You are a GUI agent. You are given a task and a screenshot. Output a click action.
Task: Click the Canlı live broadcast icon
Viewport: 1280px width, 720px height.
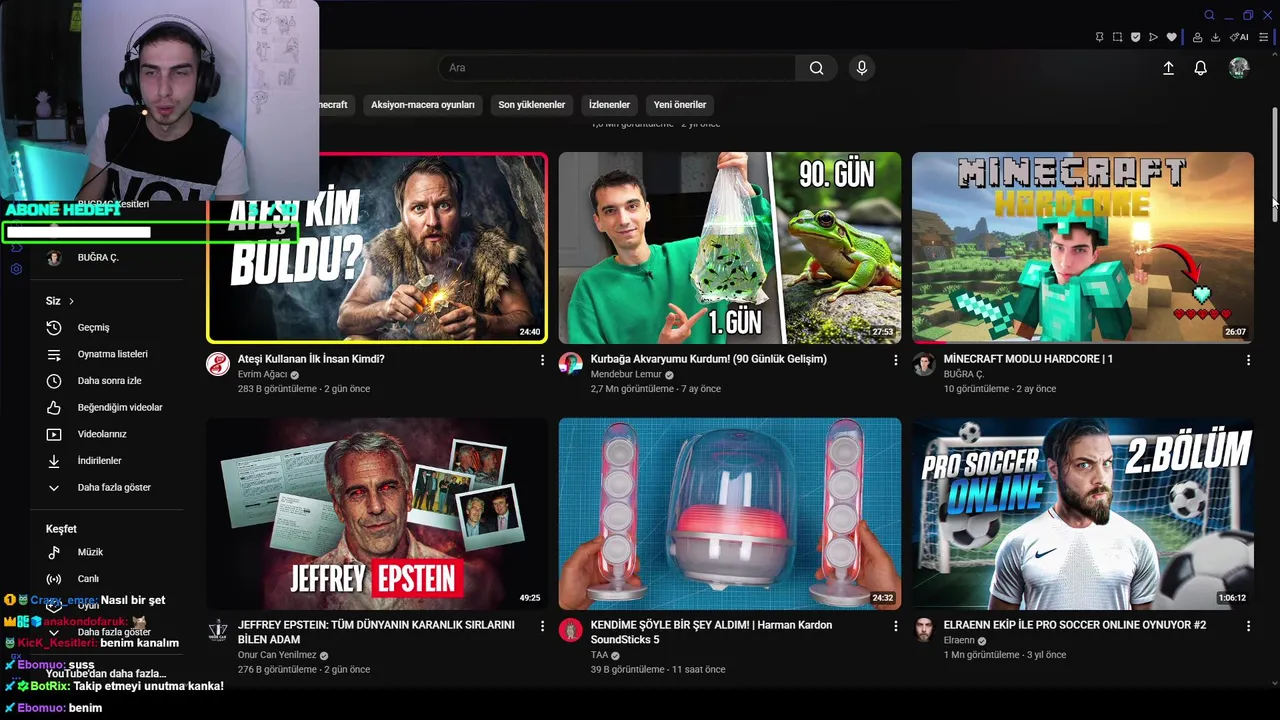pos(54,579)
